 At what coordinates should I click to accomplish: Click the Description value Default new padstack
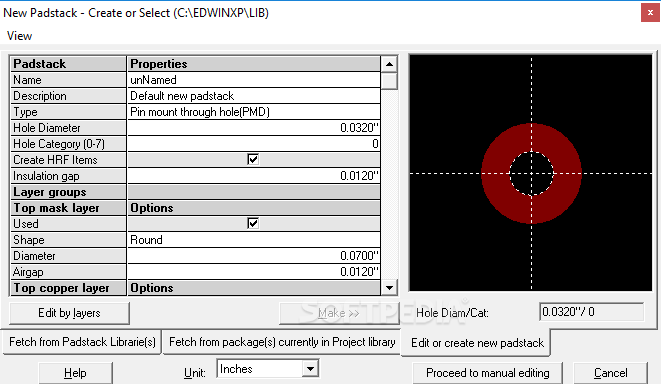pos(254,96)
